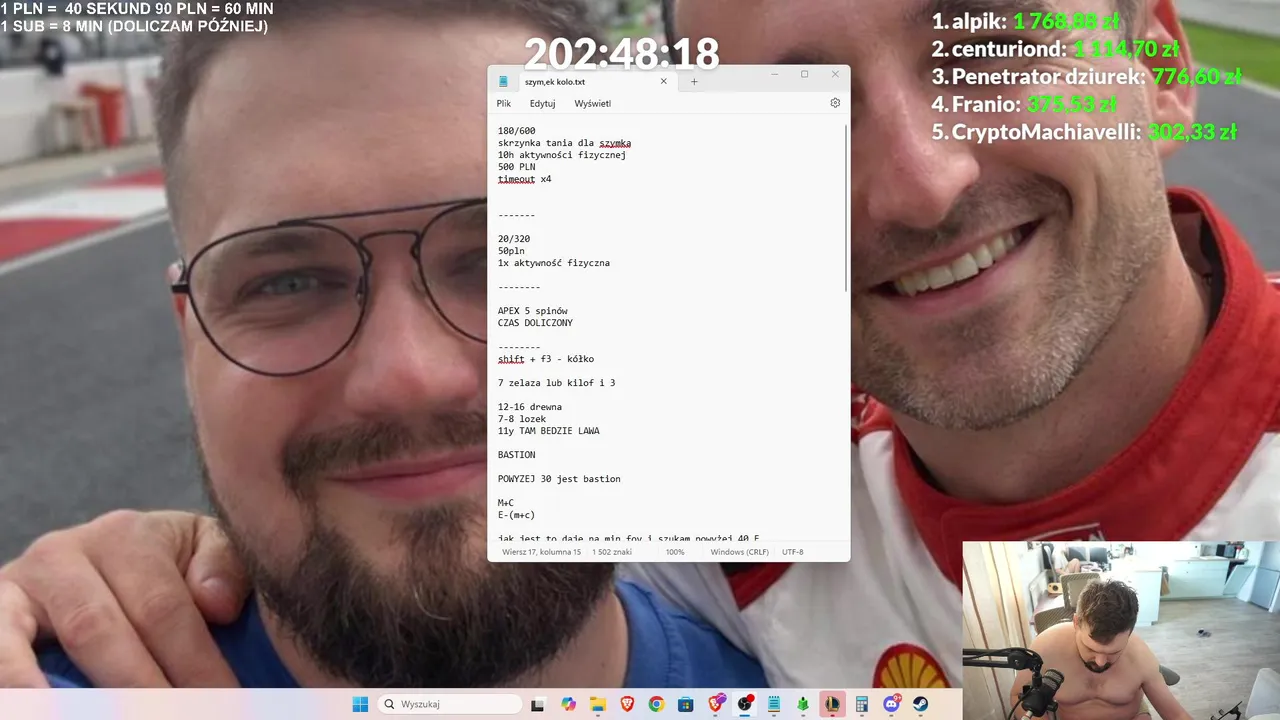Click the line '20/320'

point(514,239)
